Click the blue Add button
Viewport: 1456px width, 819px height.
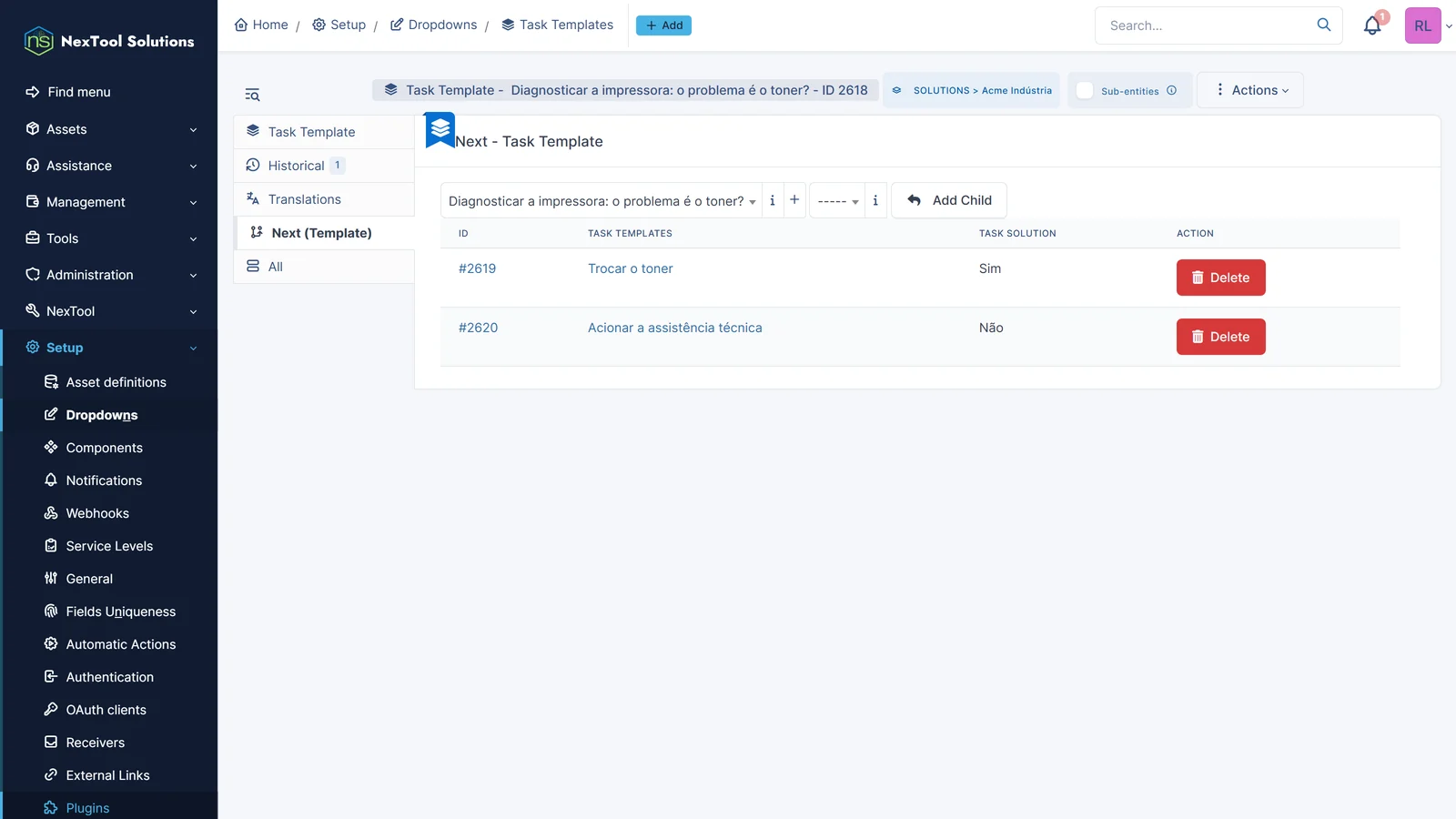(x=663, y=25)
